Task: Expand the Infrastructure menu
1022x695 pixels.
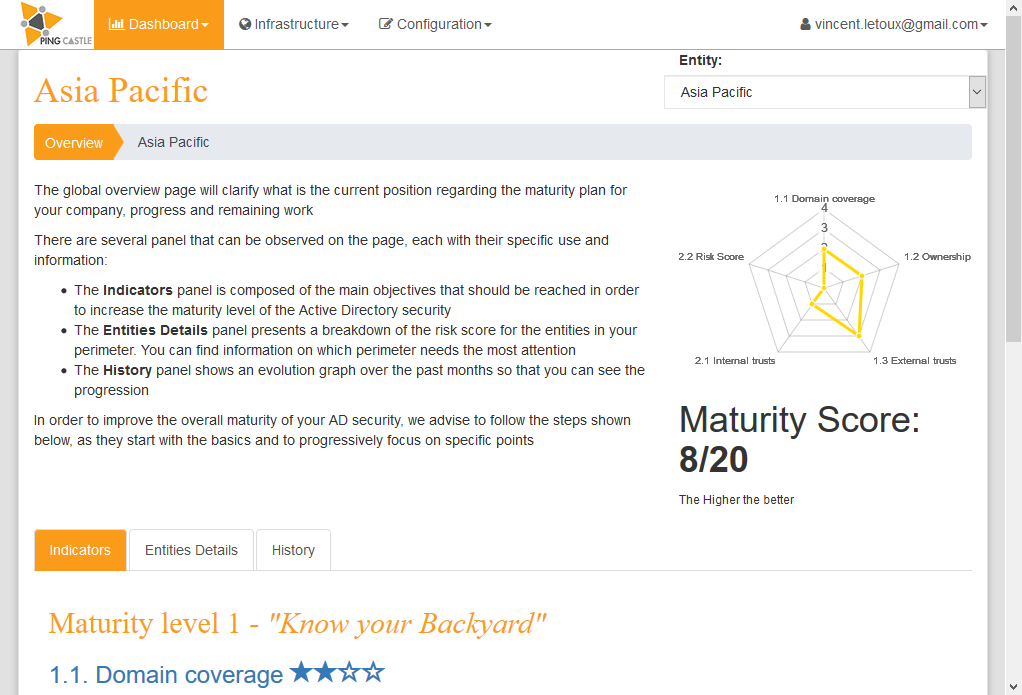Action: click(294, 24)
